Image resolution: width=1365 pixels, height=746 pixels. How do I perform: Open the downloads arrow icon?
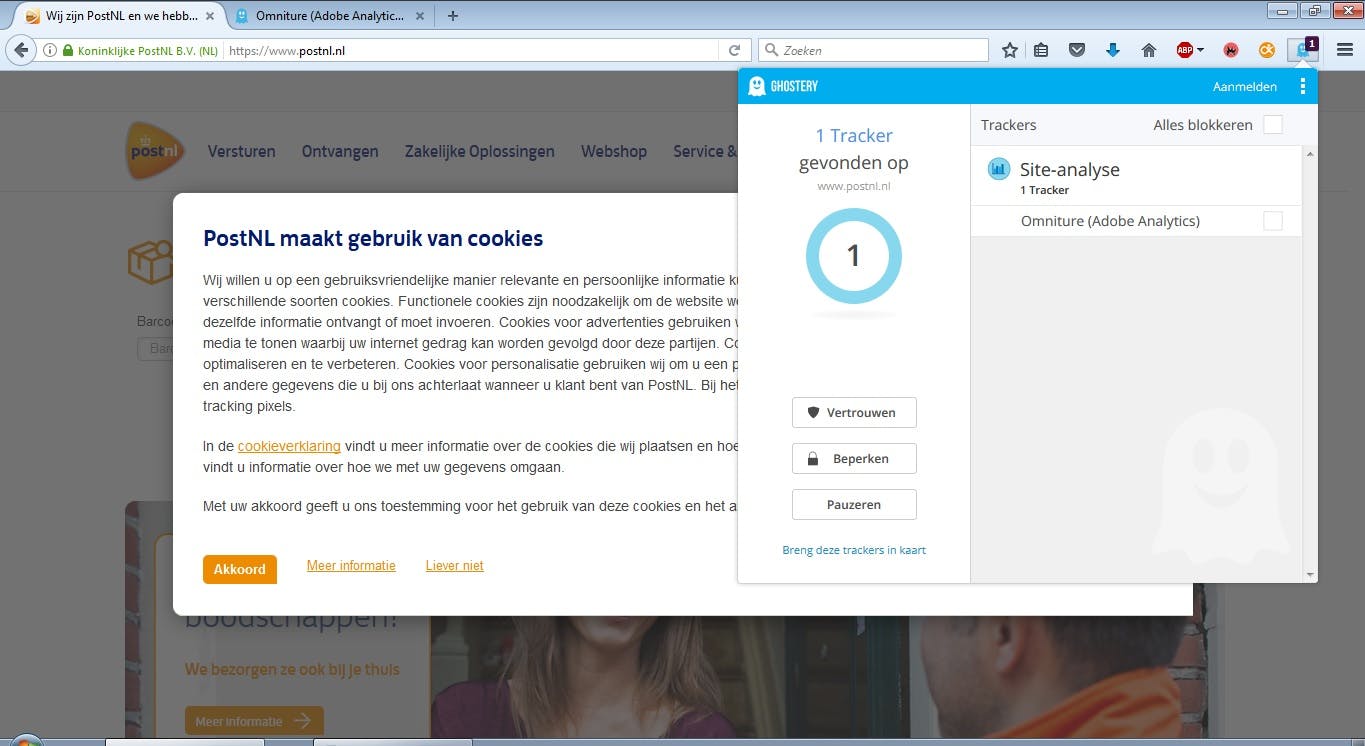(x=1113, y=50)
